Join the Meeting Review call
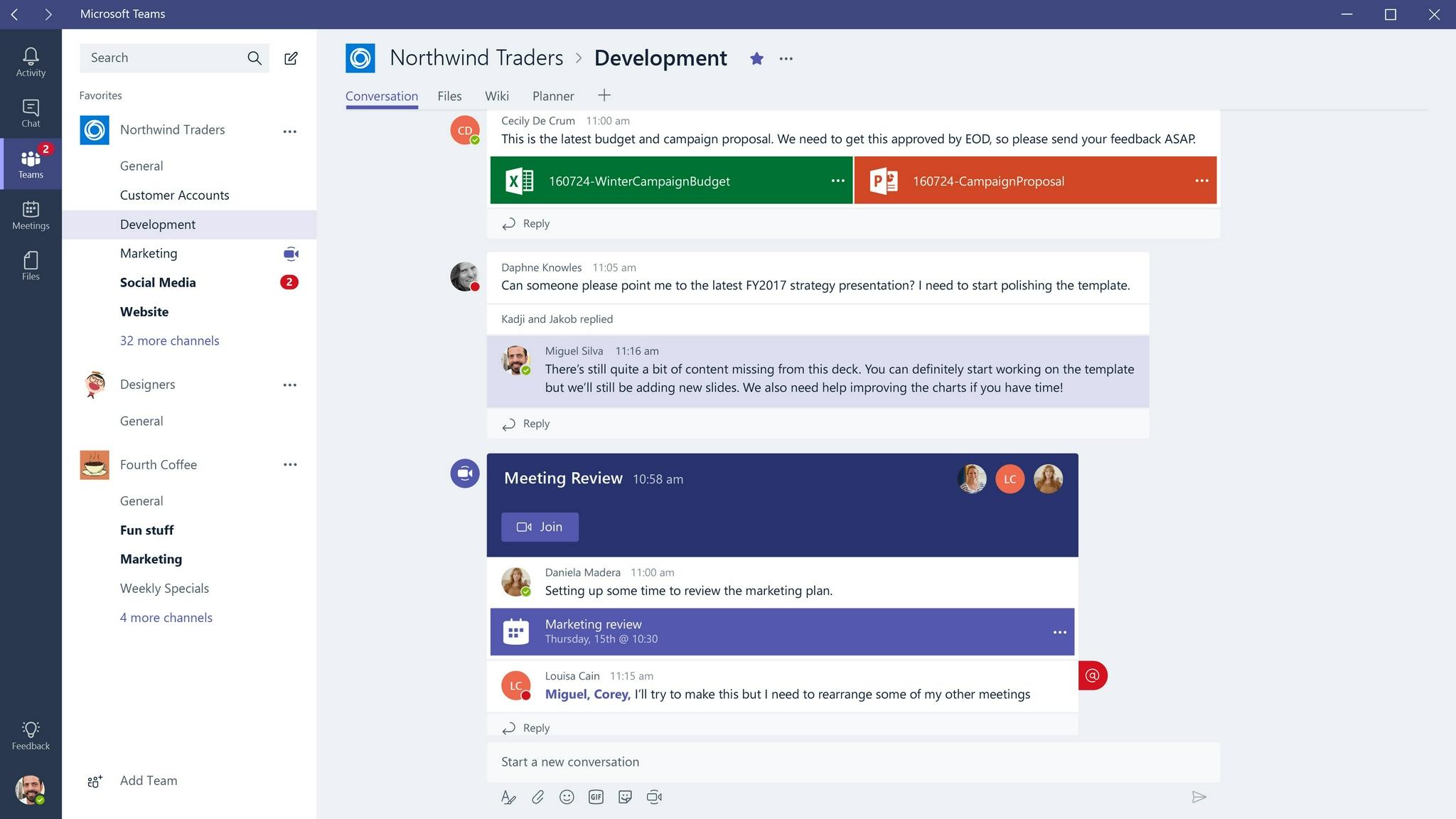Viewport: 1456px width, 819px height. pos(540,526)
